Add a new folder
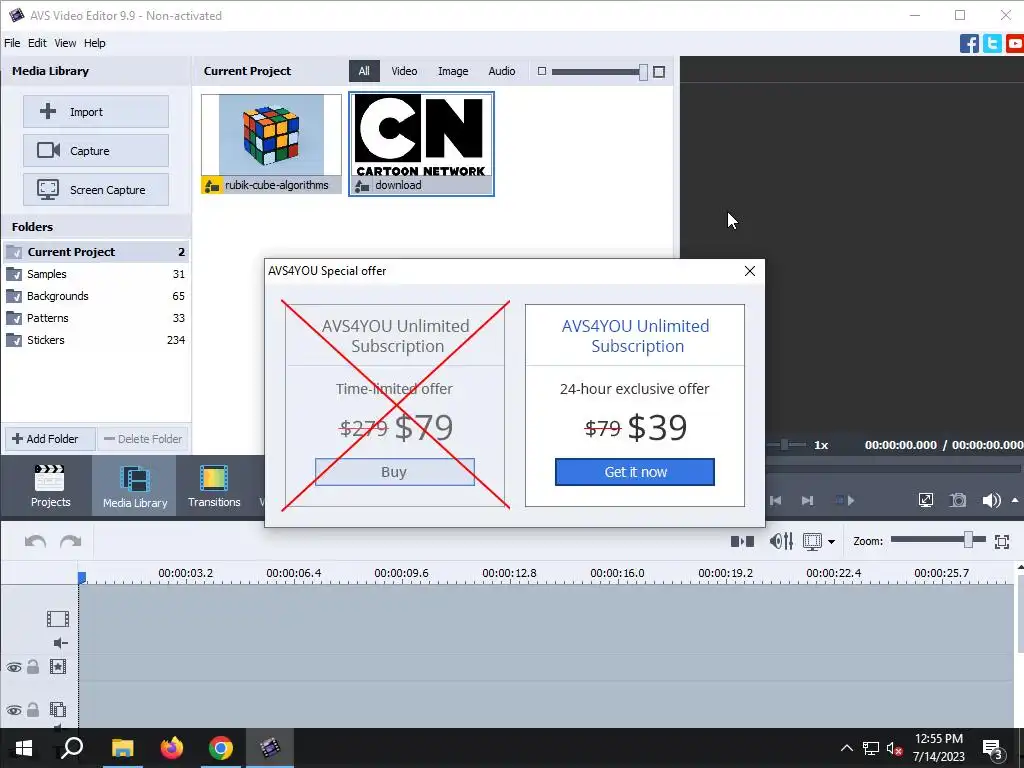Image resolution: width=1024 pixels, height=768 pixels. [50, 439]
